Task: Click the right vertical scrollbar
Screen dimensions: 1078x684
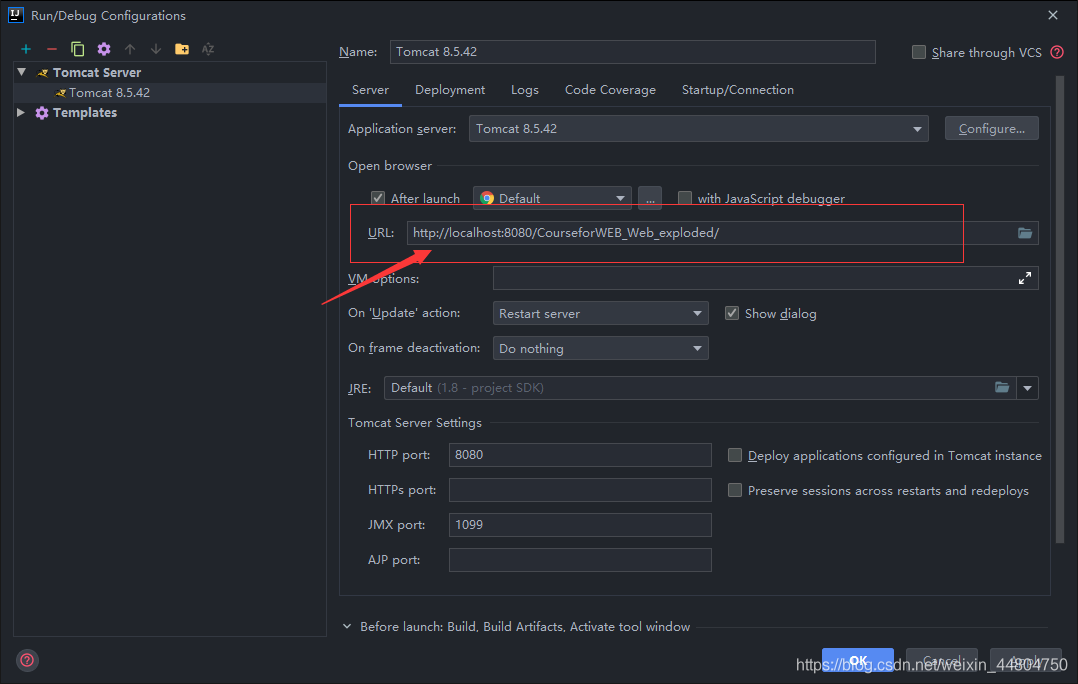Action: tap(1059, 309)
